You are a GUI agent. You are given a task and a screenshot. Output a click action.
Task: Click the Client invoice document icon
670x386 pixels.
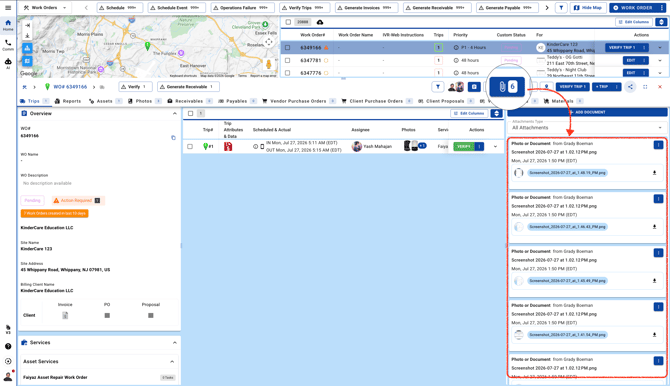click(x=65, y=315)
